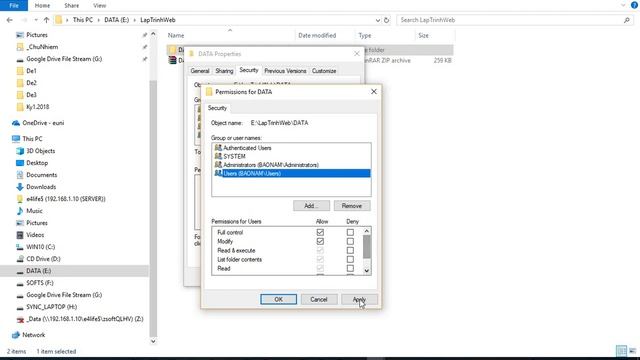640x360 pixels.
Task: Check Deny for Read & execute
Action: (x=350, y=250)
